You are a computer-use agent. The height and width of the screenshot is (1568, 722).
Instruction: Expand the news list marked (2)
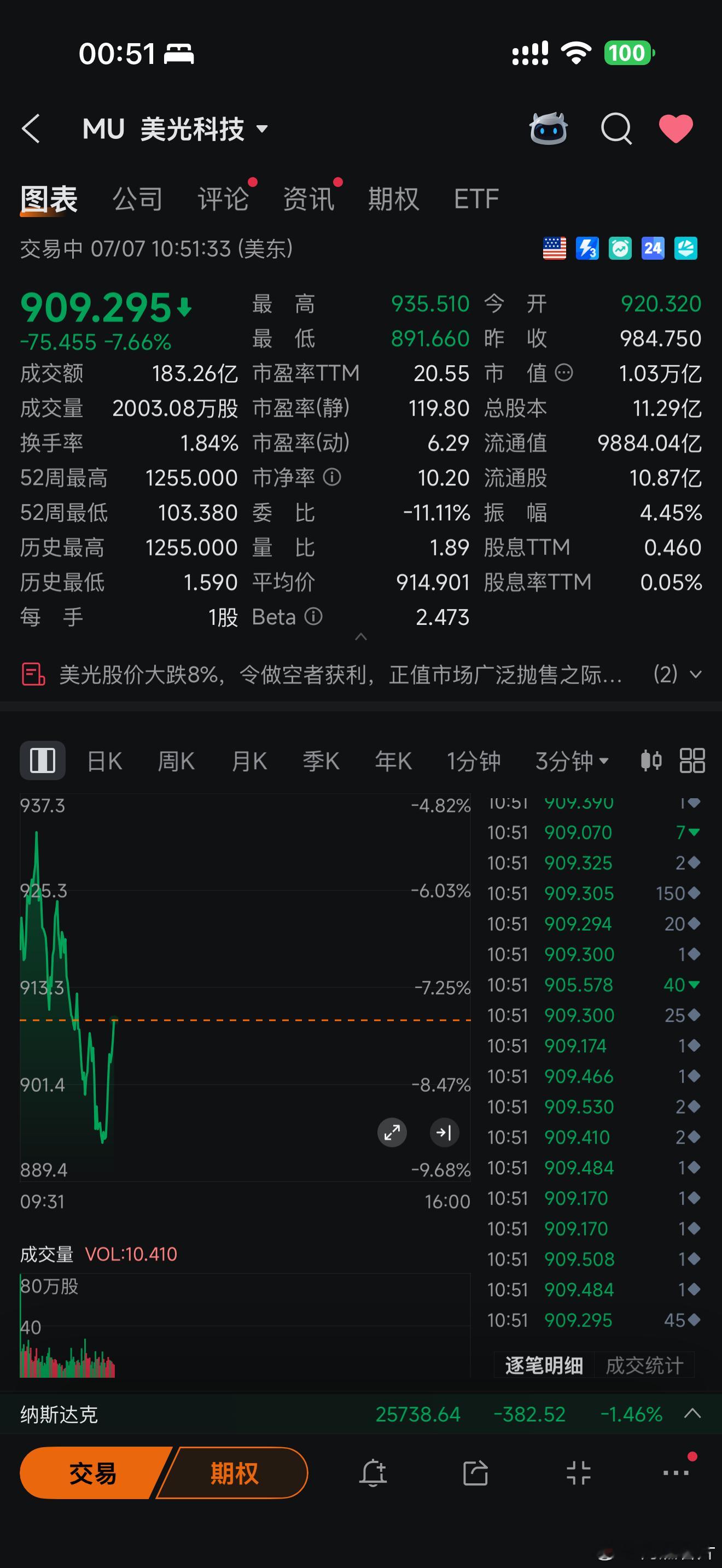click(x=678, y=675)
